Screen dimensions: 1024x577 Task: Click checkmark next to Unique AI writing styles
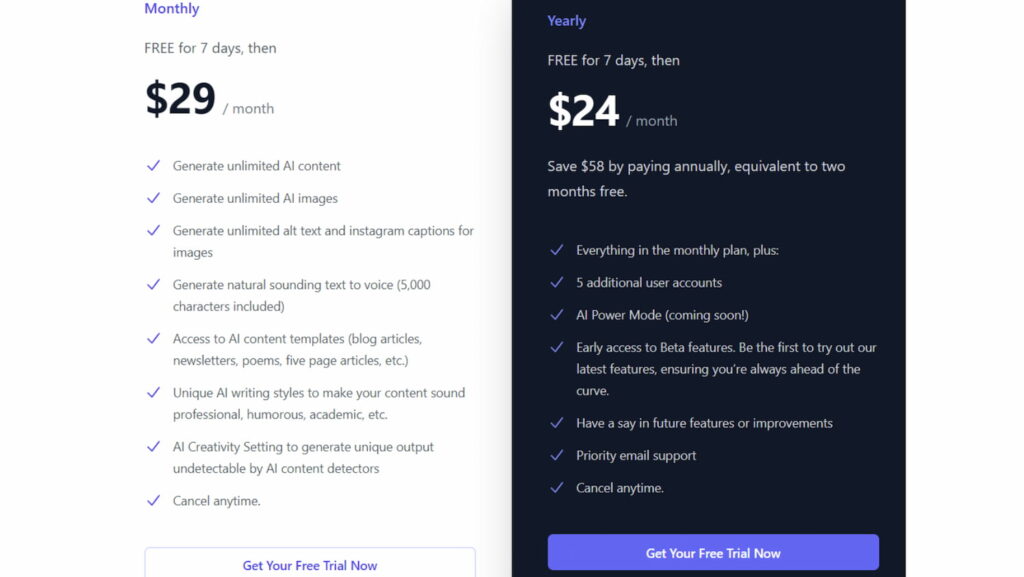[154, 393]
